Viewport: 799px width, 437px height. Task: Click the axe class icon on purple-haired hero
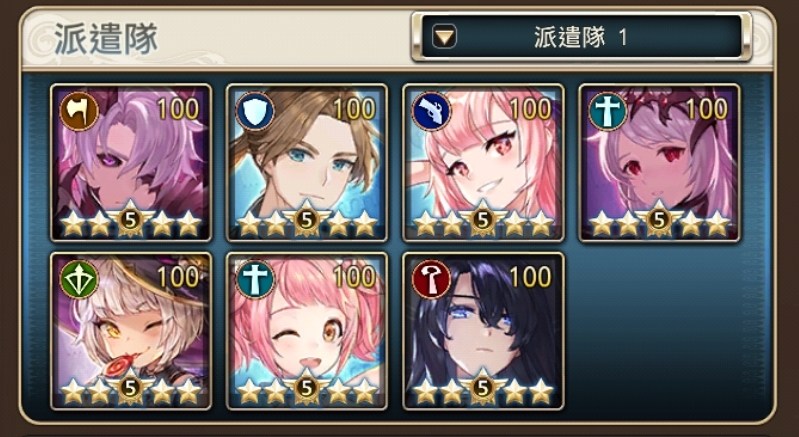tap(79, 112)
